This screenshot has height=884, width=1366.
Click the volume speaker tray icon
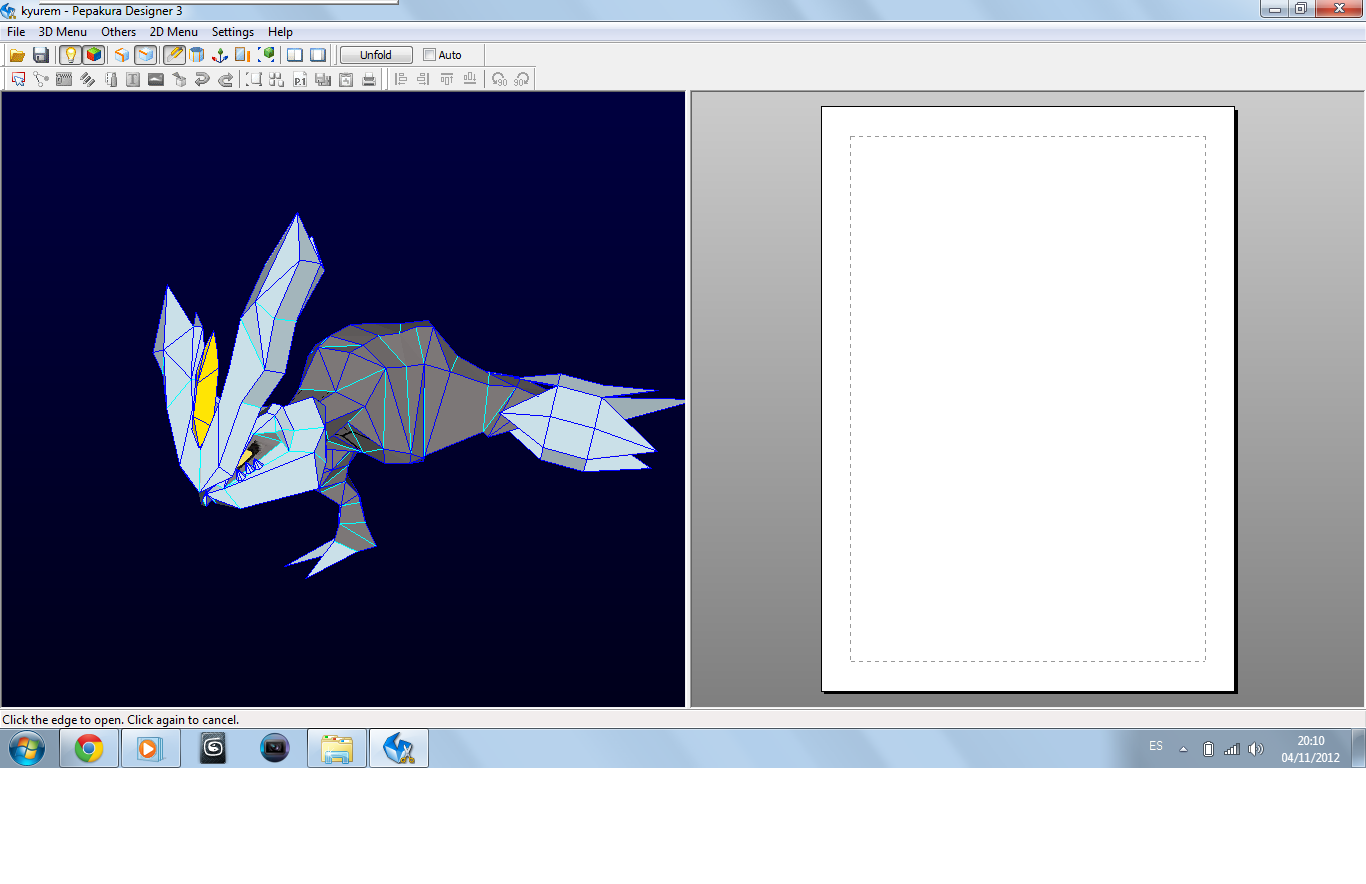click(x=1256, y=749)
